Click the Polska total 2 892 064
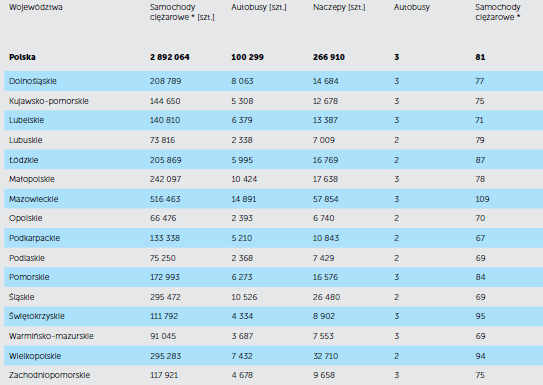The image size is (543, 385). [x=170, y=57]
